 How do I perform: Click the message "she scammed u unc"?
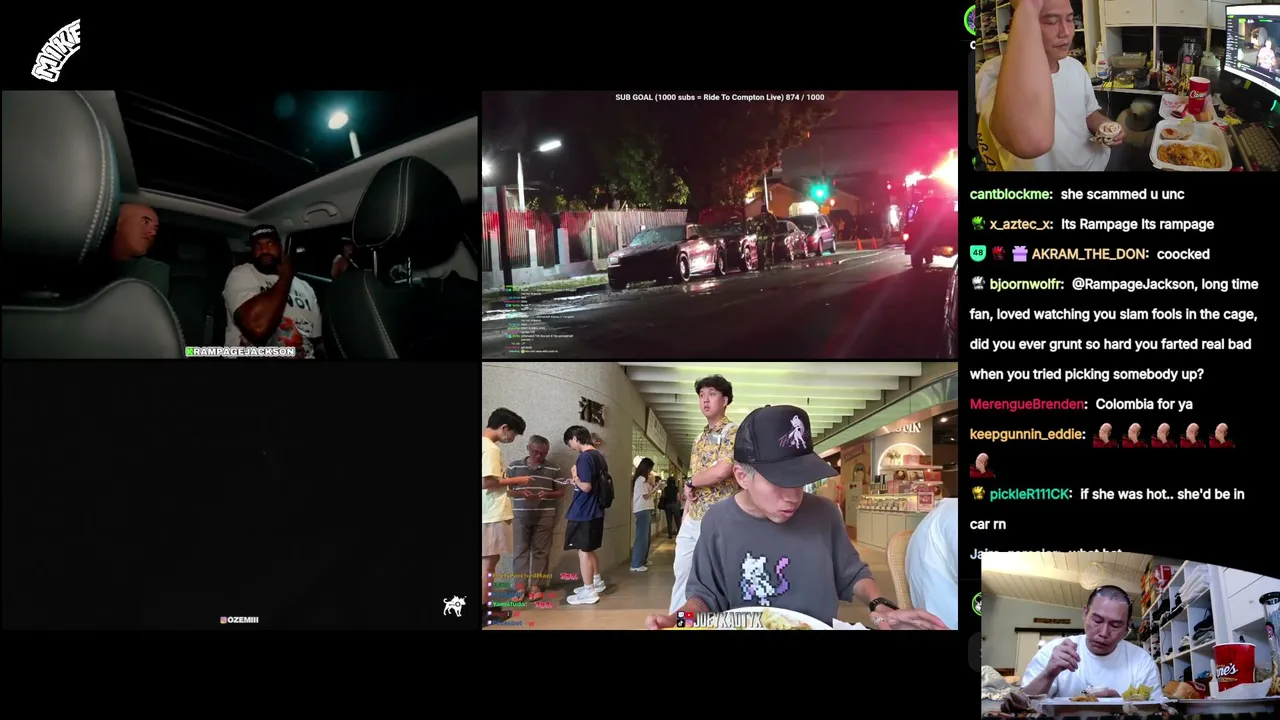(x=1122, y=194)
